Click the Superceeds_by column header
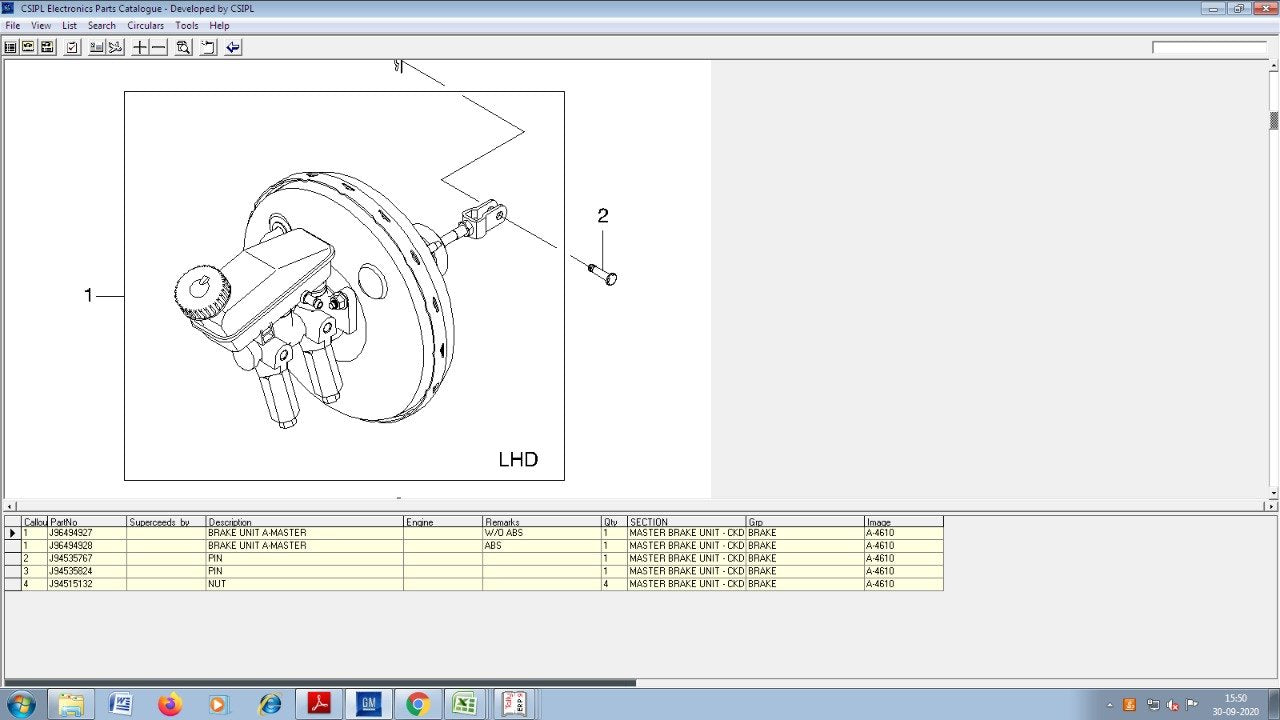This screenshot has width=1280, height=720. (166, 522)
